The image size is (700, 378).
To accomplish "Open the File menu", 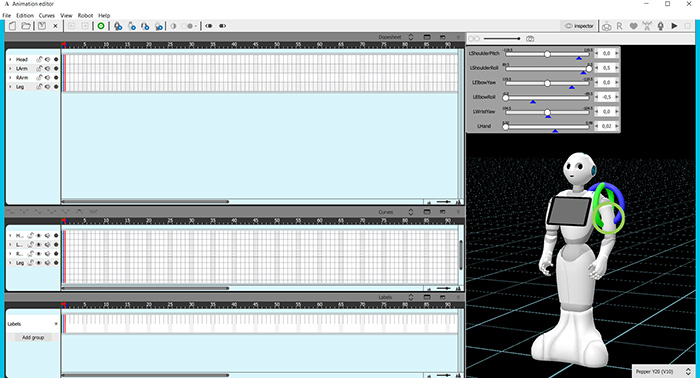I will tap(6, 15).
